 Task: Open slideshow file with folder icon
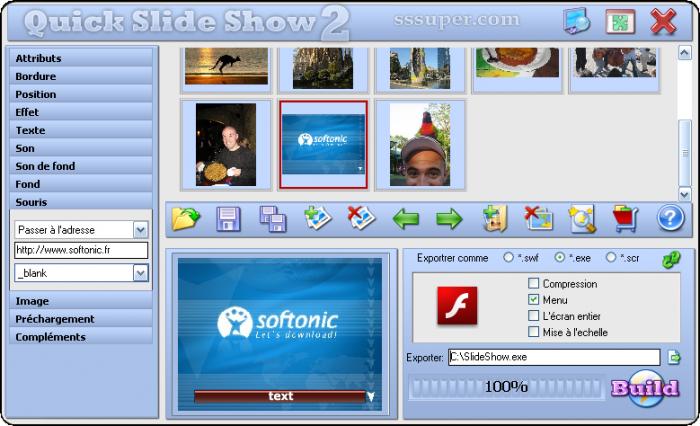pyautogui.click(x=185, y=219)
